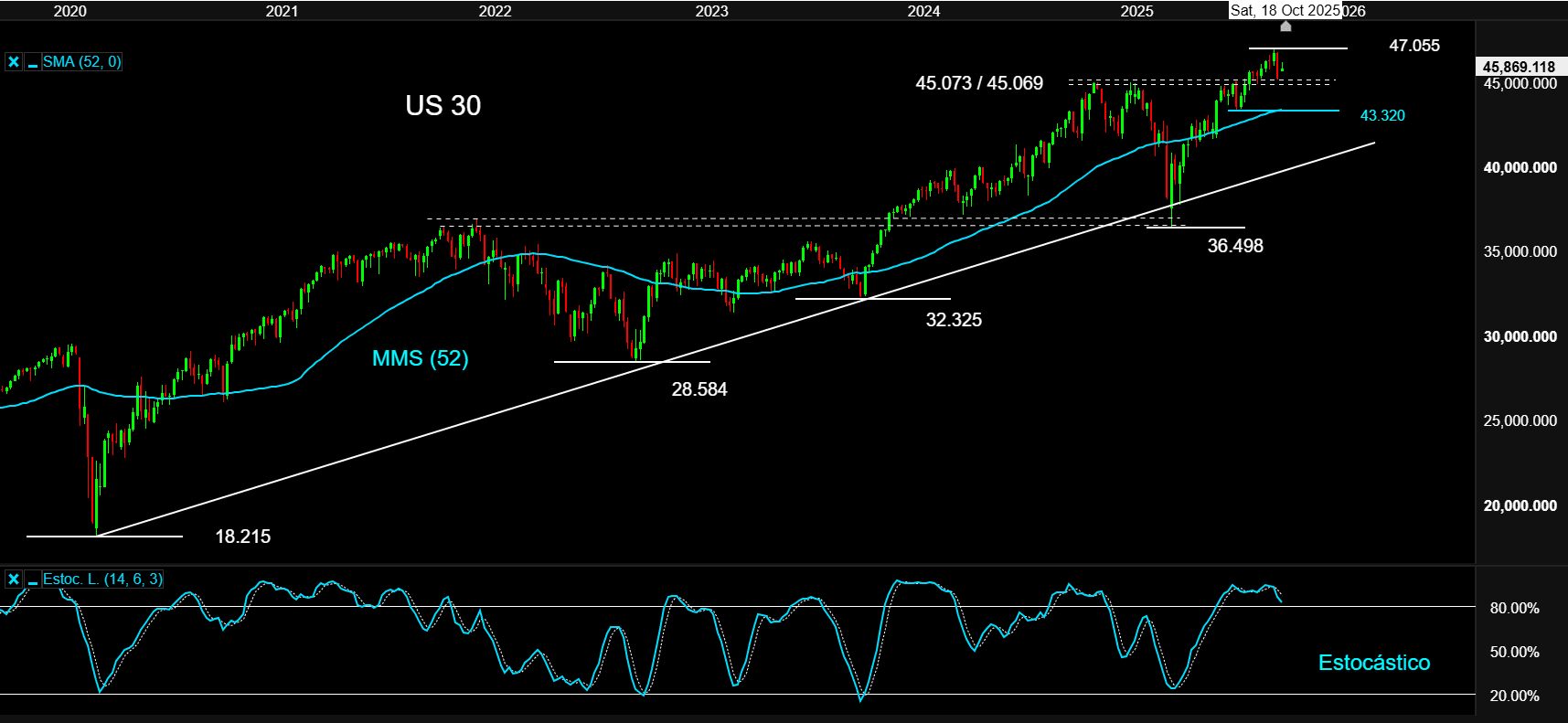Select the 45.073 / 45.069 annotation
This screenshot has height=723, width=1568.
pos(979,83)
